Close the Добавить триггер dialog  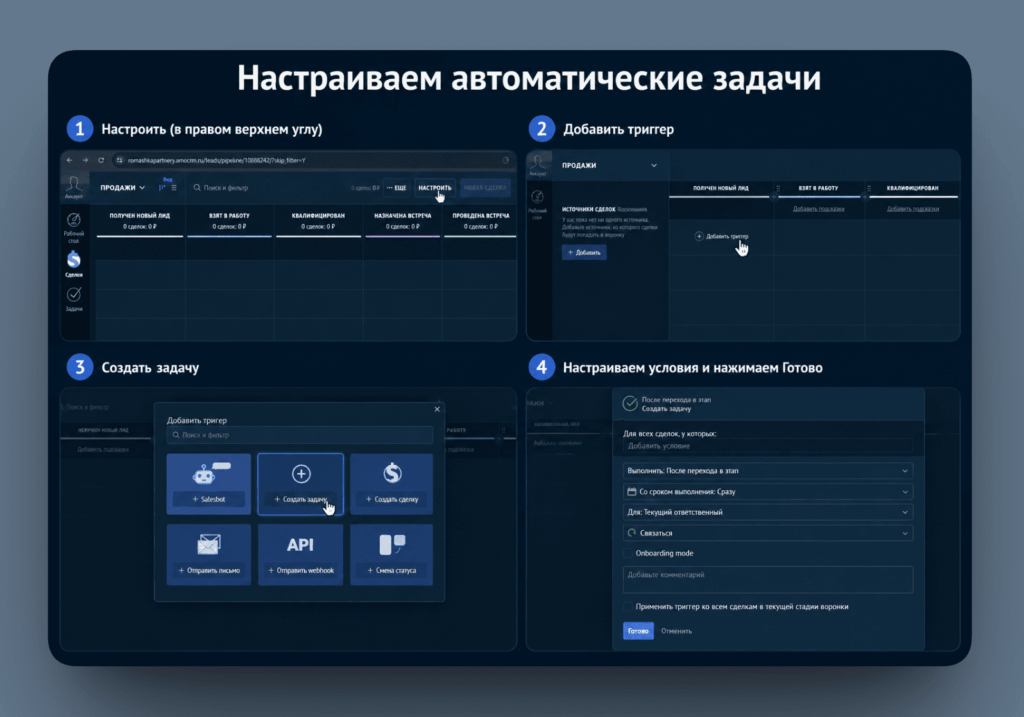pos(437,409)
